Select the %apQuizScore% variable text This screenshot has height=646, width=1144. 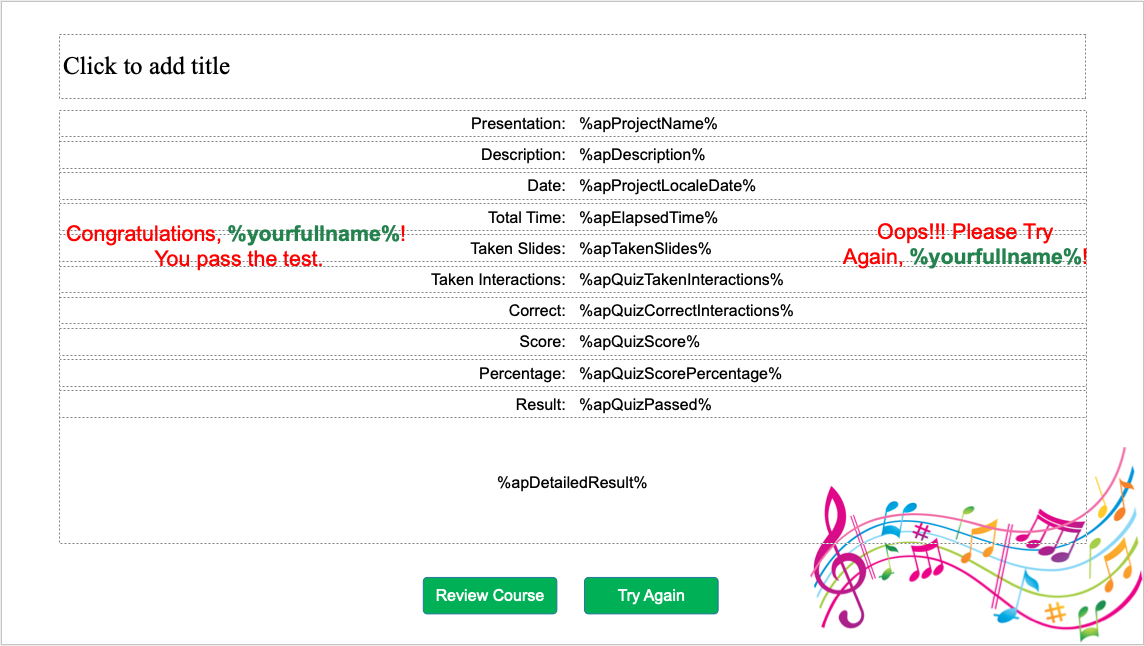pos(639,342)
